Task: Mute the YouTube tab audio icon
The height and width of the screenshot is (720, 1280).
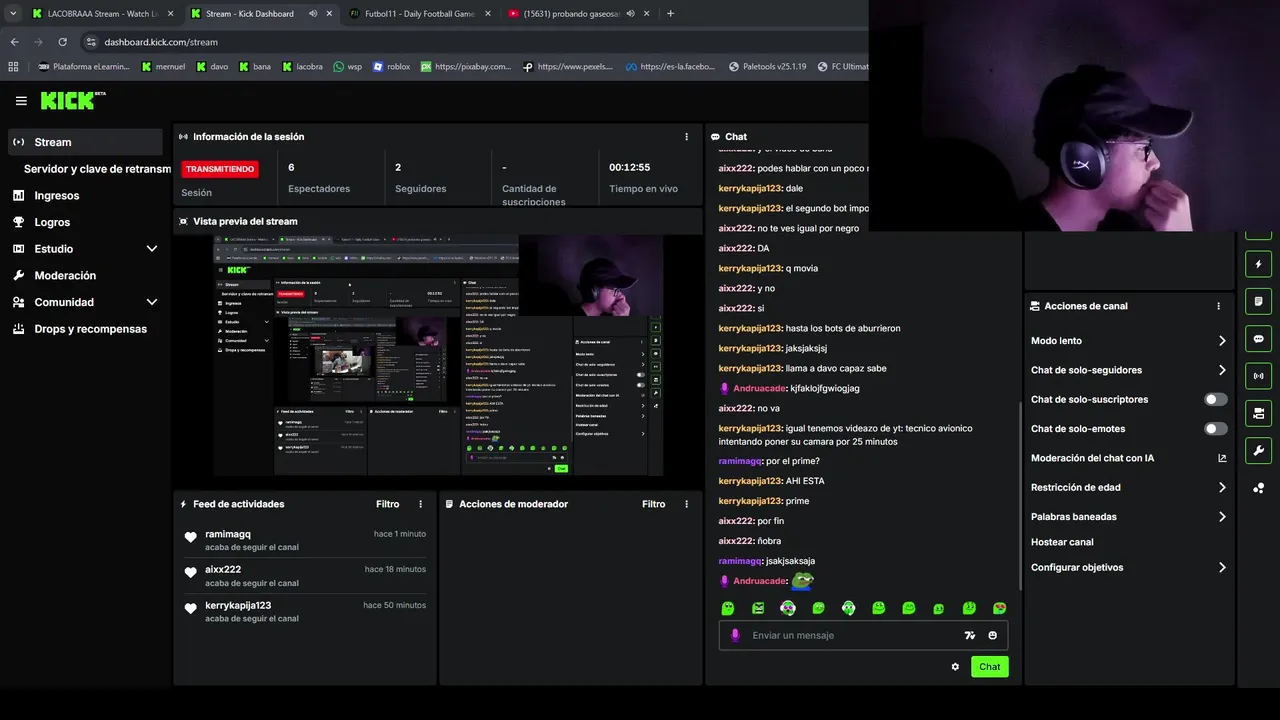Action: [x=632, y=14]
